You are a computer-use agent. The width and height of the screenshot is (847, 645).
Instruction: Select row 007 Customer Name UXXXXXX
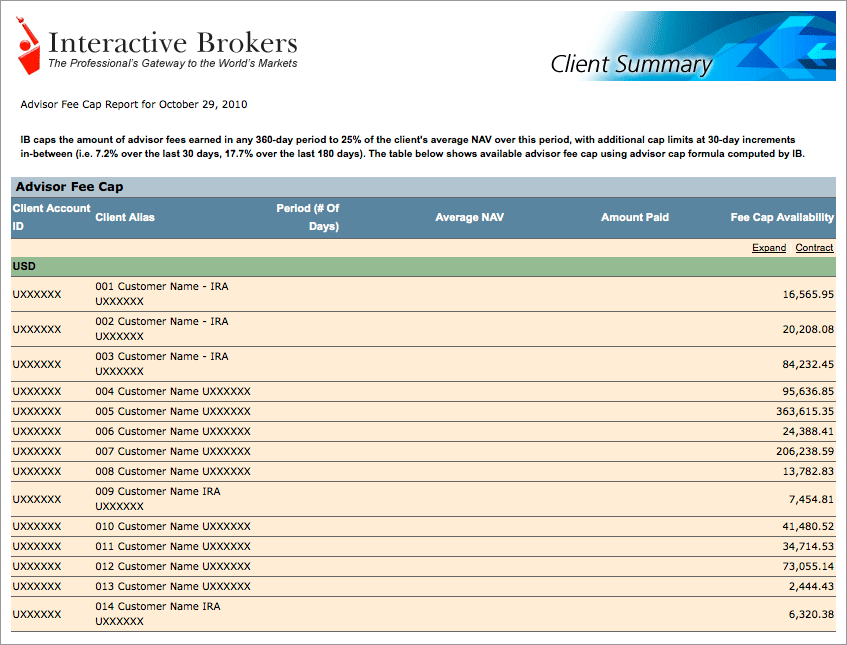pos(423,451)
